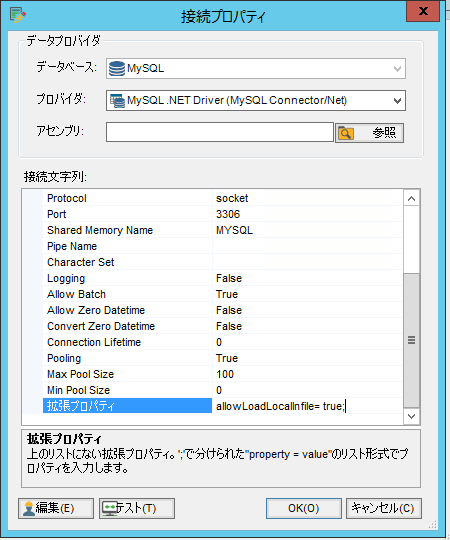Click the 100 value for Max Pool Size
Screen dimensions: 450x540
pos(307,374)
